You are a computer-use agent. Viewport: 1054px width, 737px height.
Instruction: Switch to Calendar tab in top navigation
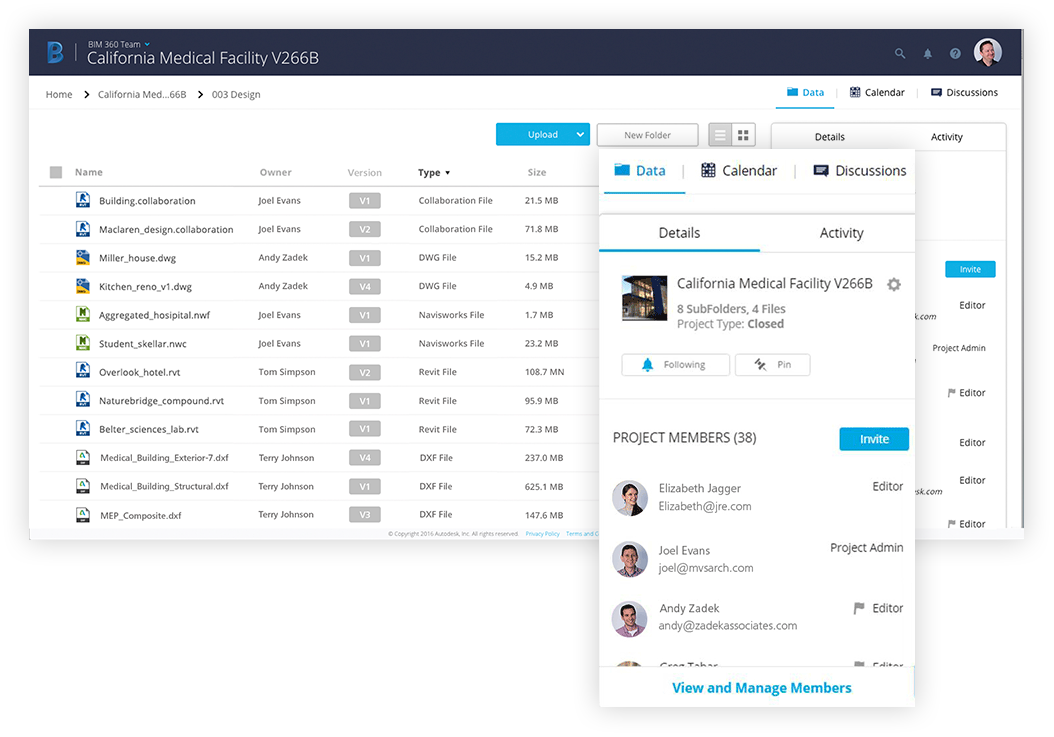point(877,93)
